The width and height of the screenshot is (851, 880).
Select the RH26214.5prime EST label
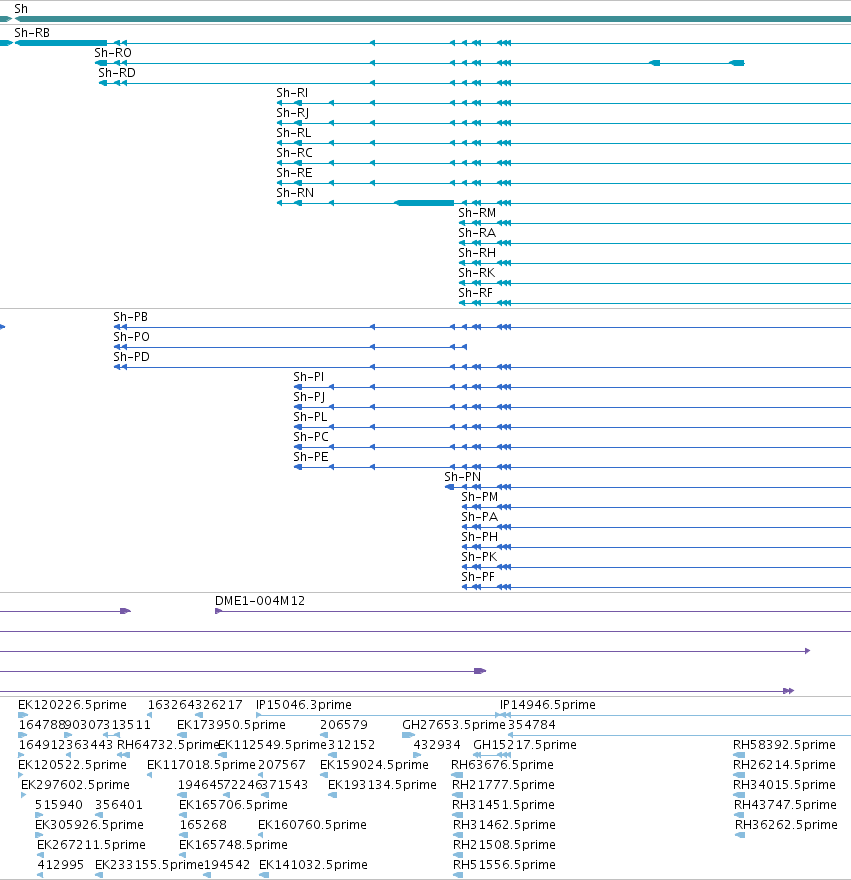(784, 765)
